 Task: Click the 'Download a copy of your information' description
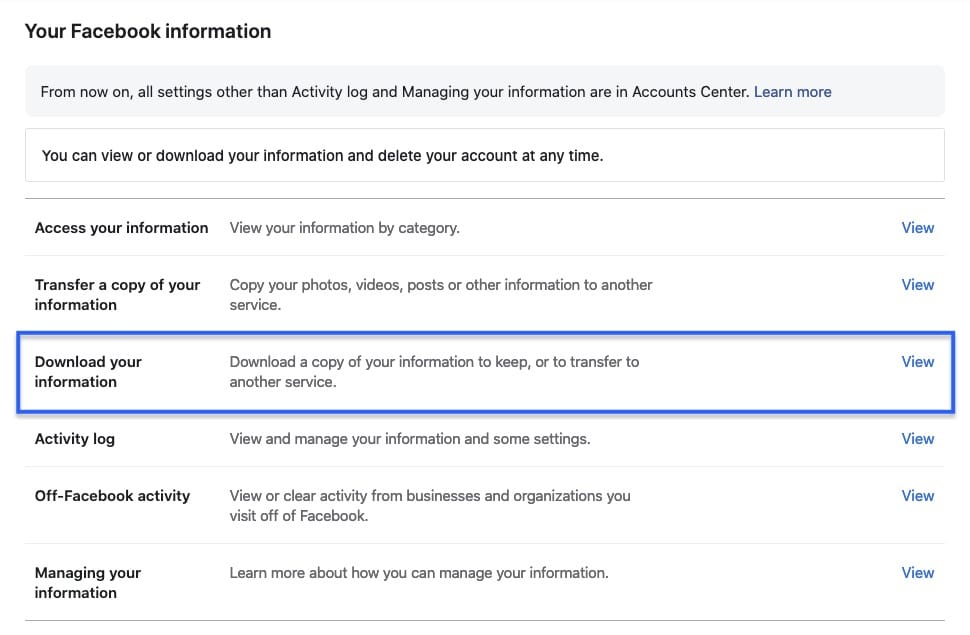(x=434, y=371)
